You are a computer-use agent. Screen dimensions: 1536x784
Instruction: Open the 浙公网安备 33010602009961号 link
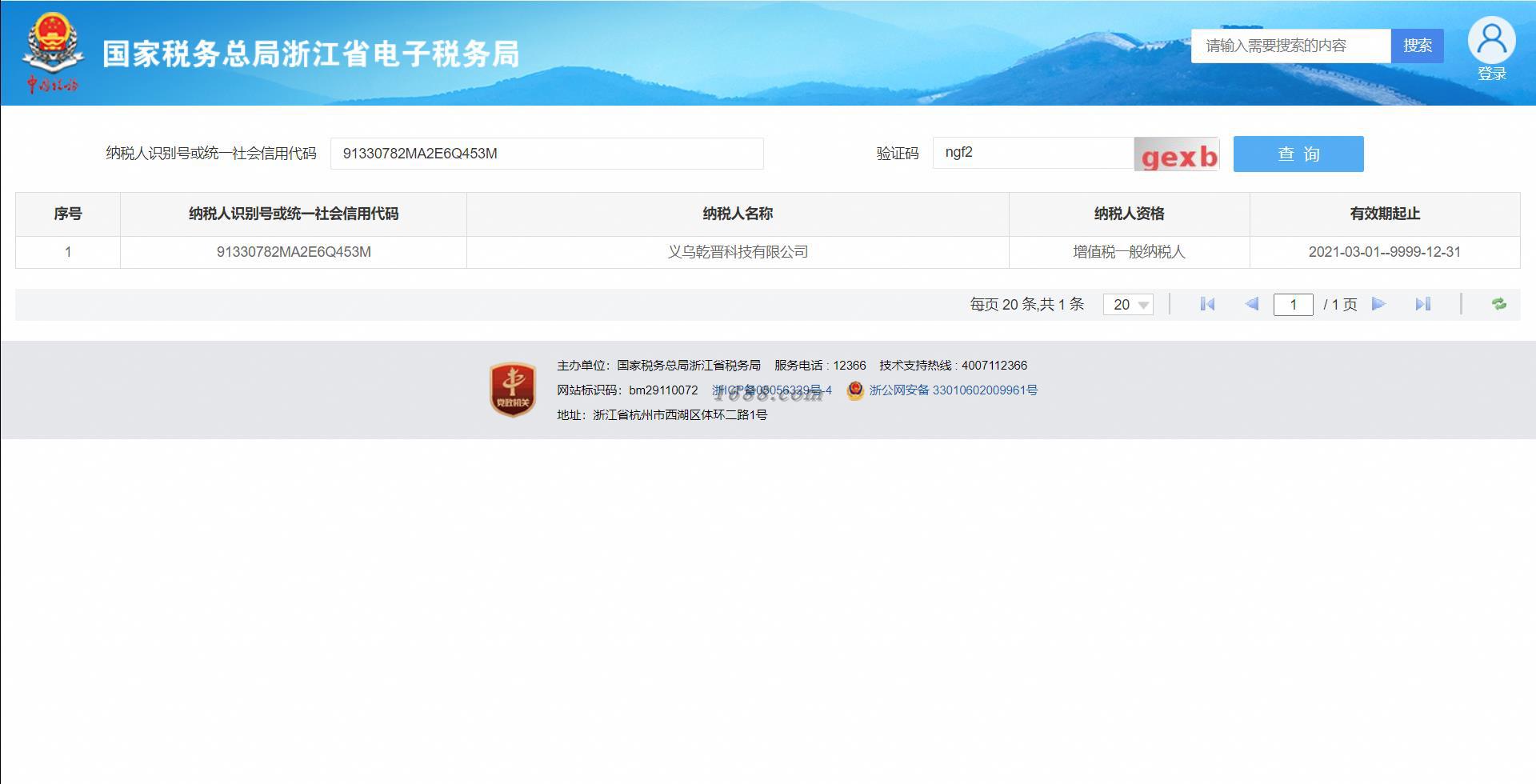click(x=954, y=390)
